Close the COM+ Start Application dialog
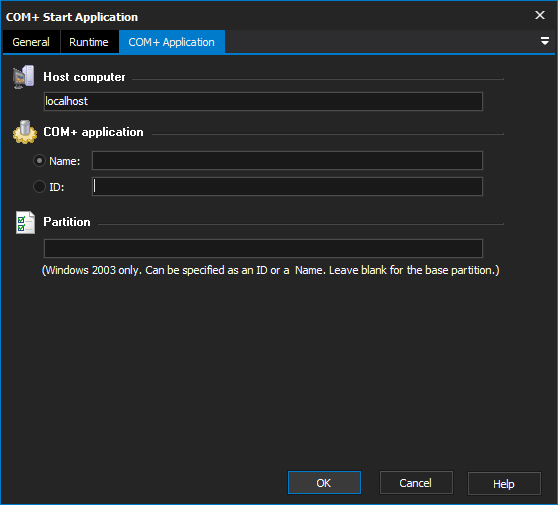Viewport: 558px width, 505px height. coord(540,15)
